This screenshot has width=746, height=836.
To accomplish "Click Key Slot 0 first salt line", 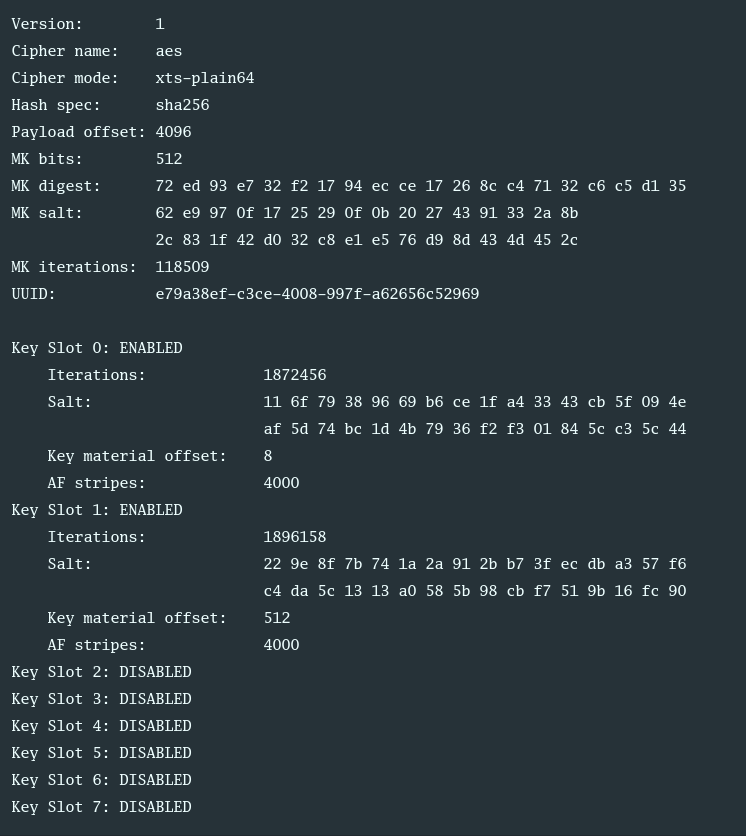I will coord(475,401).
